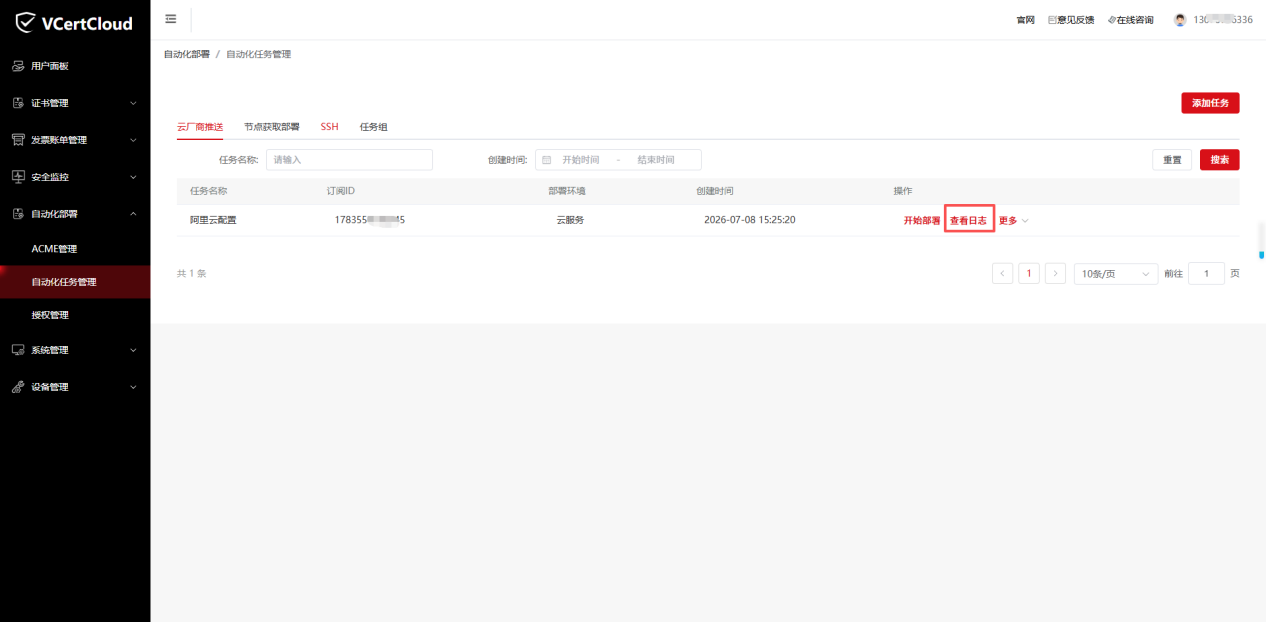Click the 重置 button
Screen dimensions: 1266x622
point(1172,160)
